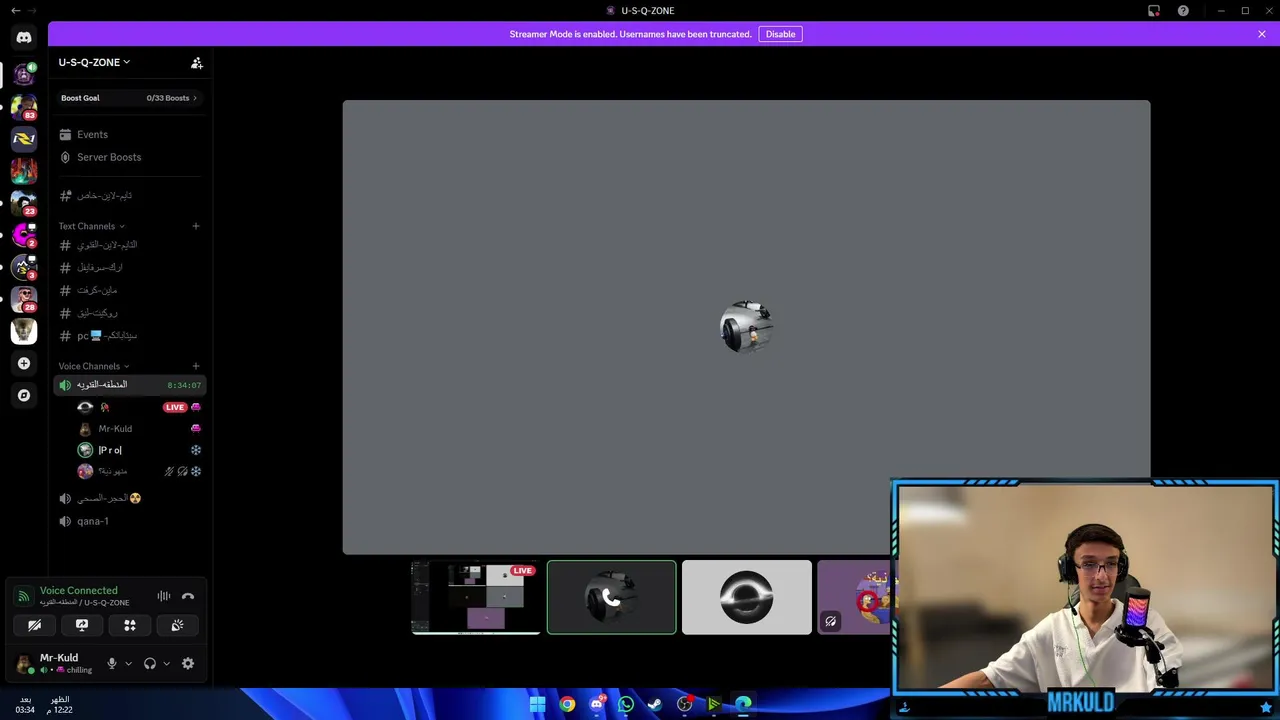Open Microsoft Edge from taskbar
1280x720 pixels.
[743, 704]
